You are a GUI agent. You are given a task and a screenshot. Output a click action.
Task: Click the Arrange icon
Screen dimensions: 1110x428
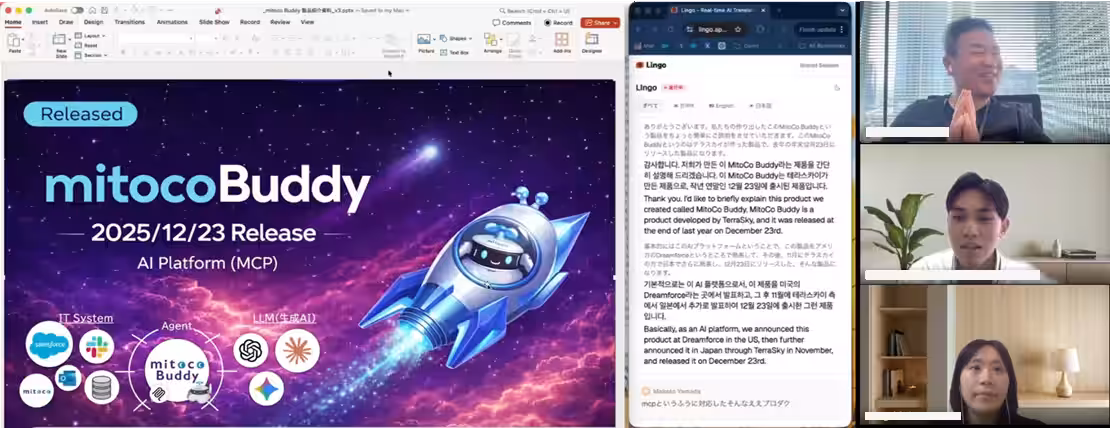tap(491, 40)
